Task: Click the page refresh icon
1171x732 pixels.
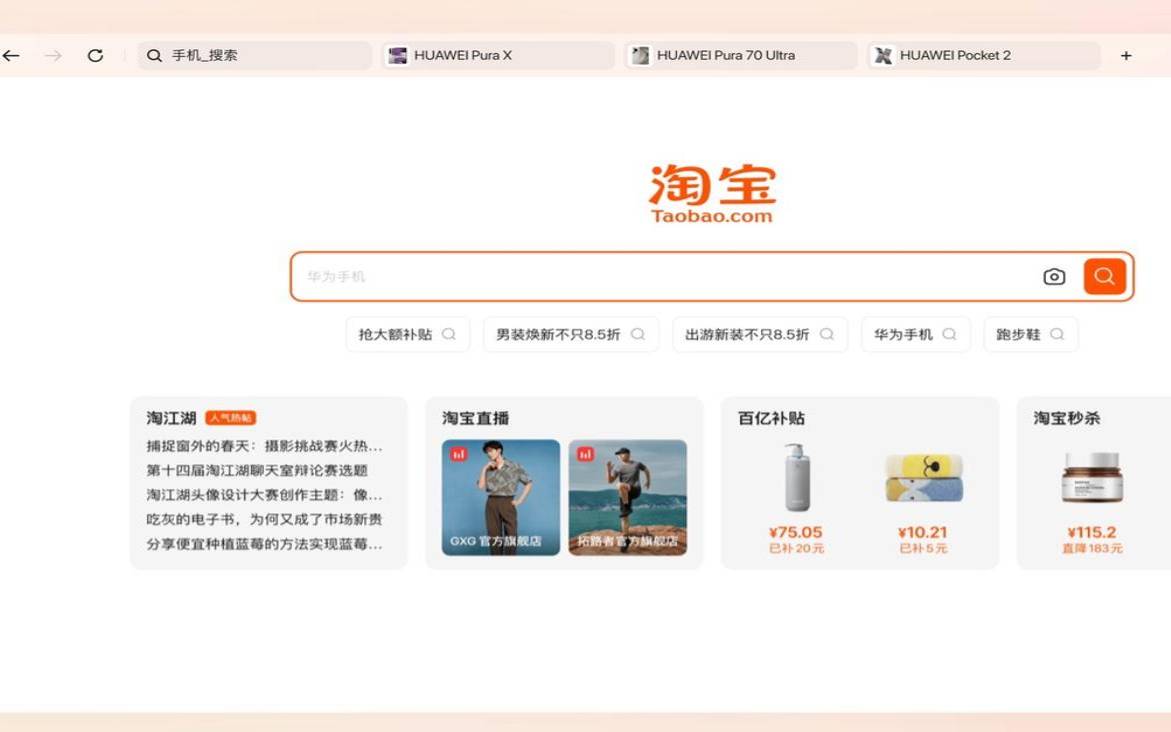Action: tap(95, 55)
